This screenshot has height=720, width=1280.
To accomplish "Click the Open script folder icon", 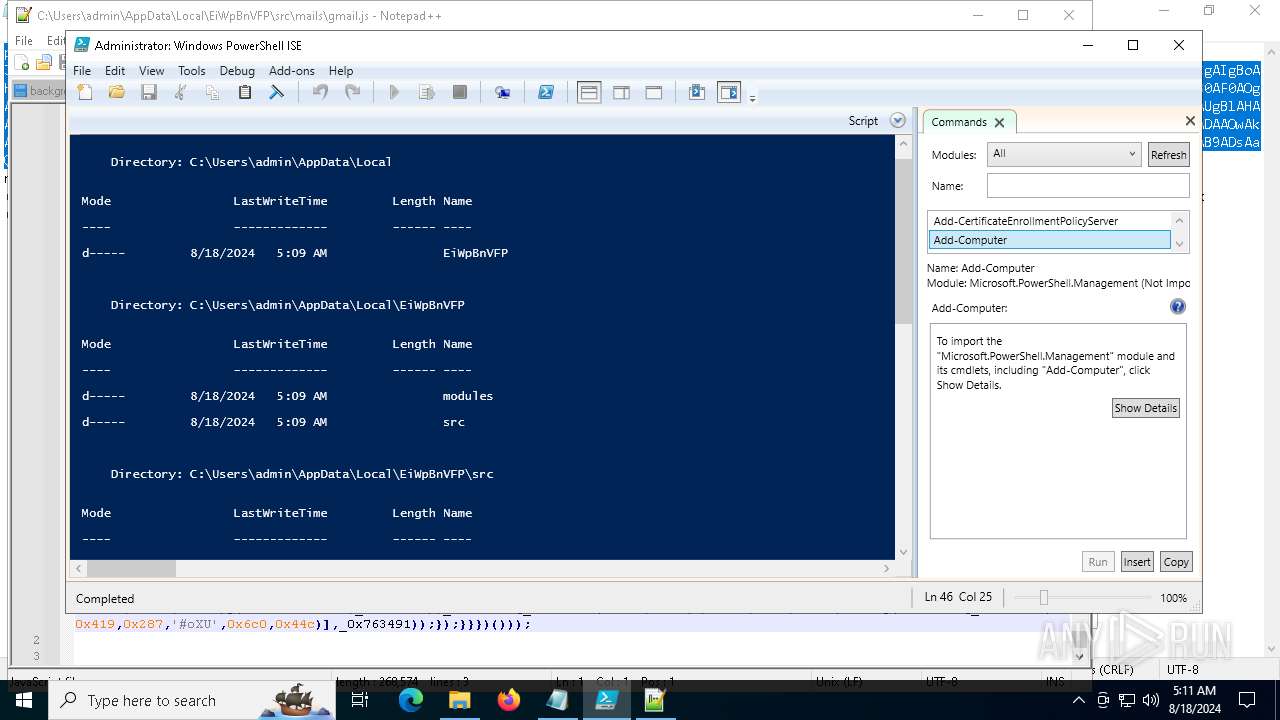I will click(x=117, y=93).
